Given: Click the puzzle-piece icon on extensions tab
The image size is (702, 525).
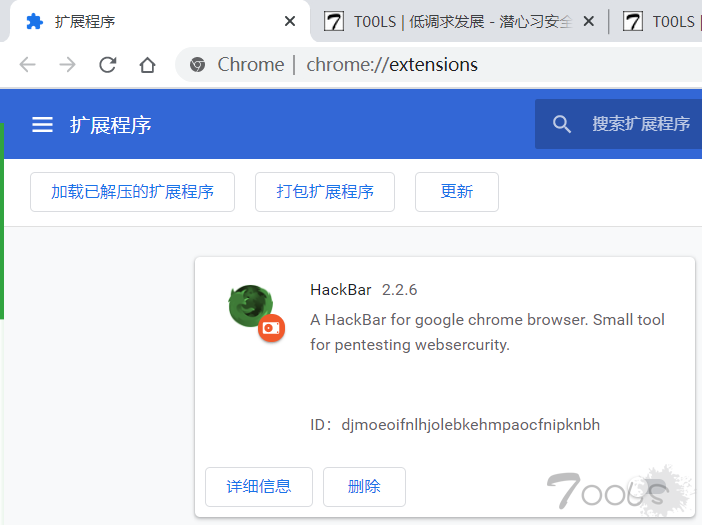Looking at the screenshot, I should (x=34, y=21).
